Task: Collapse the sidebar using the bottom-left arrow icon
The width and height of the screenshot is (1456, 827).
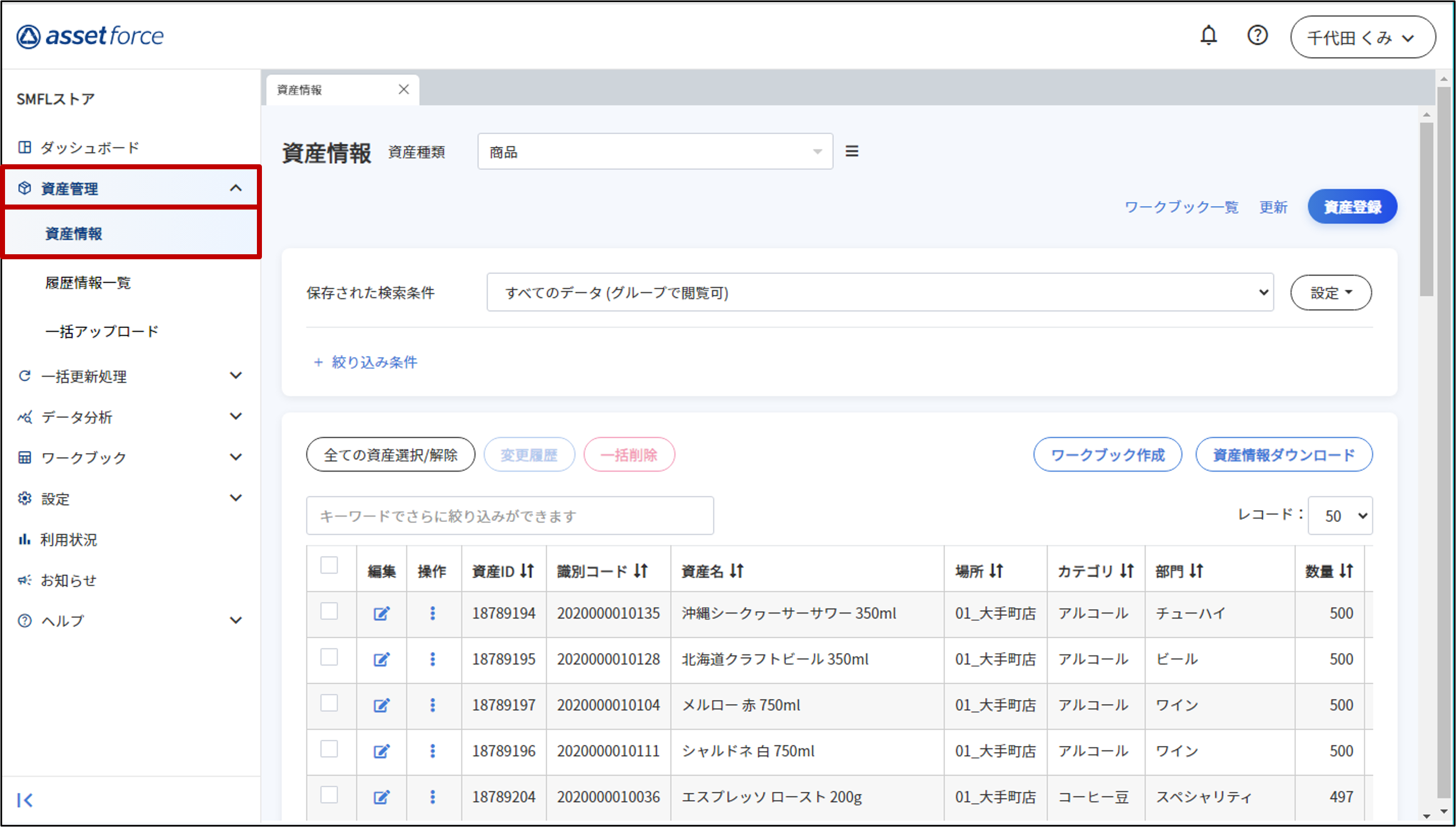Action: pyautogui.click(x=25, y=800)
